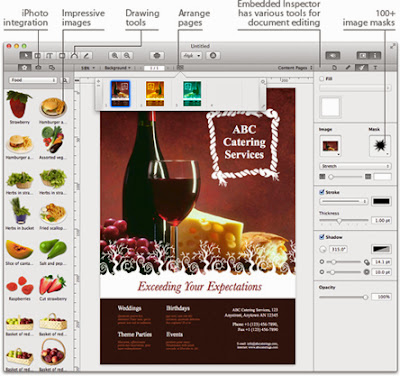400x376 pixels.
Task: Click the 1.00 pt thickness field
Action: 381,220
